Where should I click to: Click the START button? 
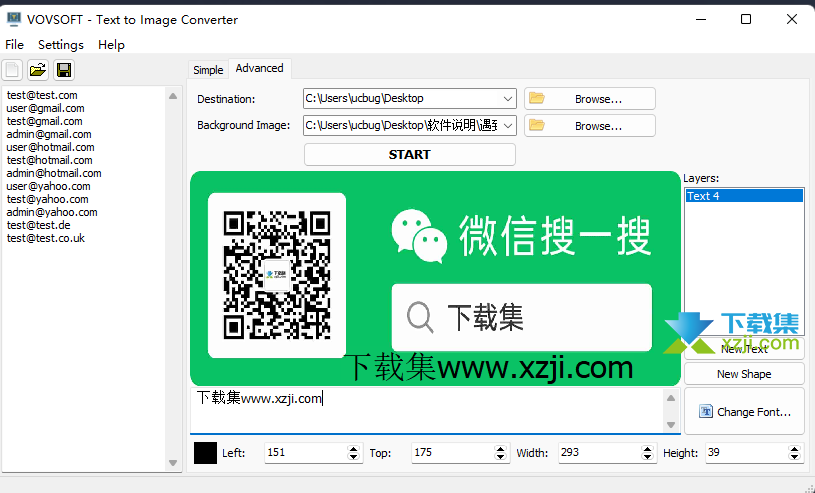410,154
